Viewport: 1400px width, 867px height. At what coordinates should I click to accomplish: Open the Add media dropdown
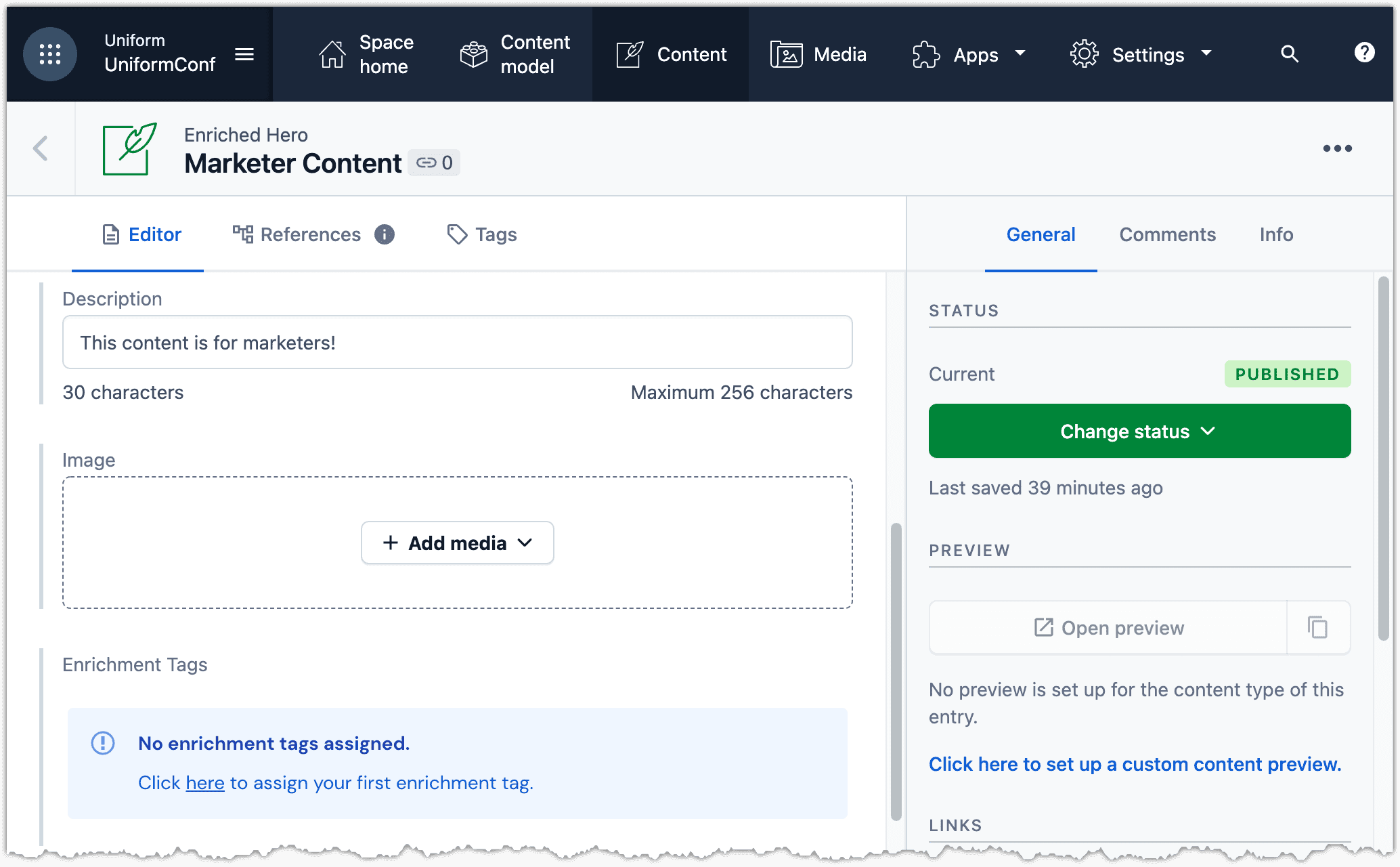(x=458, y=543)
